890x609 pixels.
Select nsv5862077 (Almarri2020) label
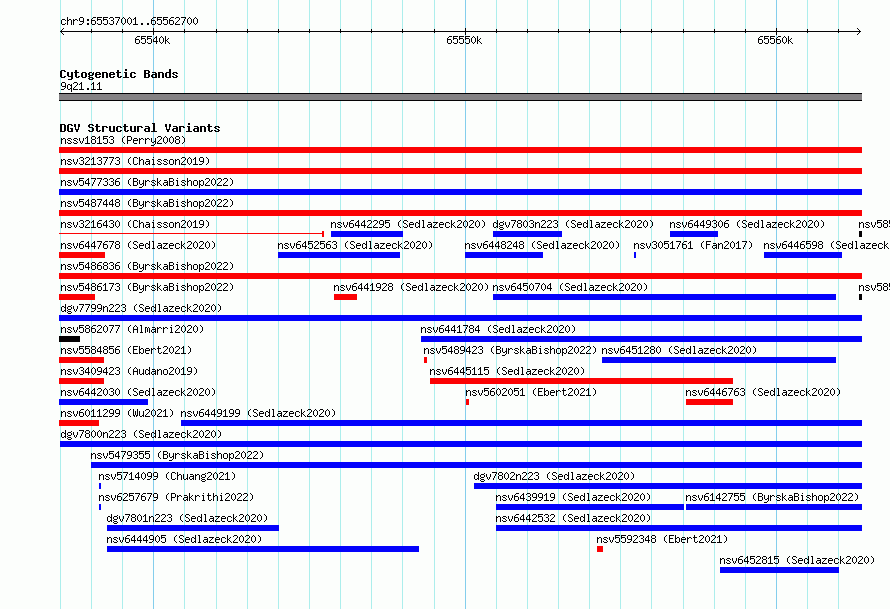click(x=132, y=329)
